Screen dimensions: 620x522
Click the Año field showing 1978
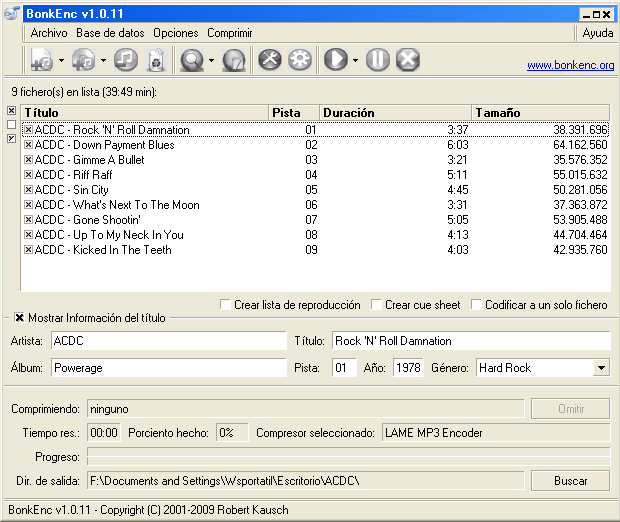tap(408, 368)
